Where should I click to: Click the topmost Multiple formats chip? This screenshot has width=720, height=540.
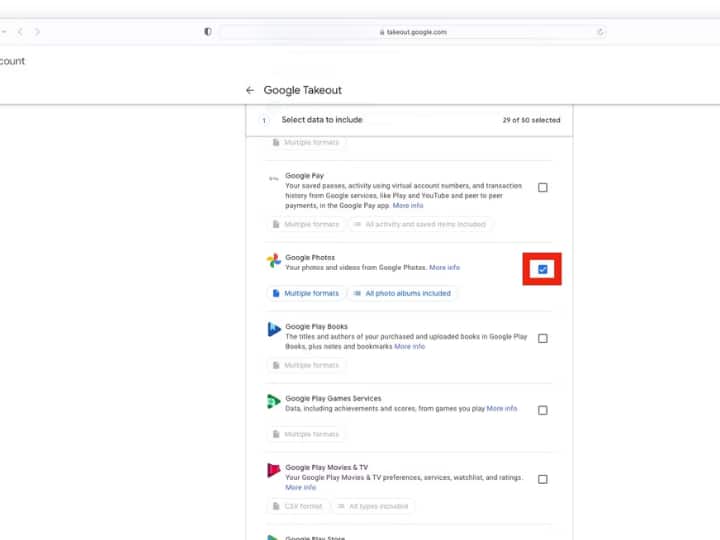coord(306,142)
